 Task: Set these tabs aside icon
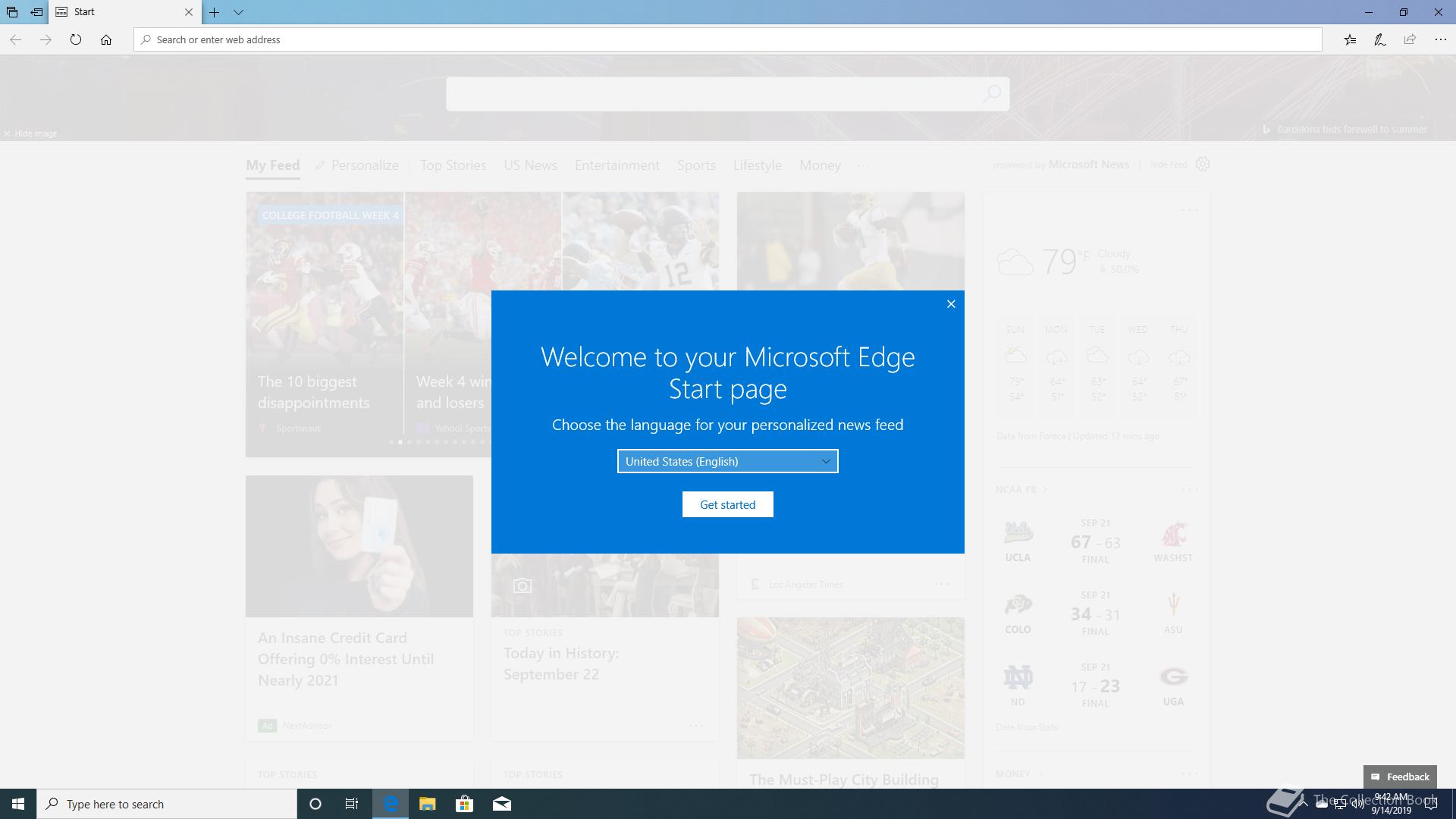point(36,12)
